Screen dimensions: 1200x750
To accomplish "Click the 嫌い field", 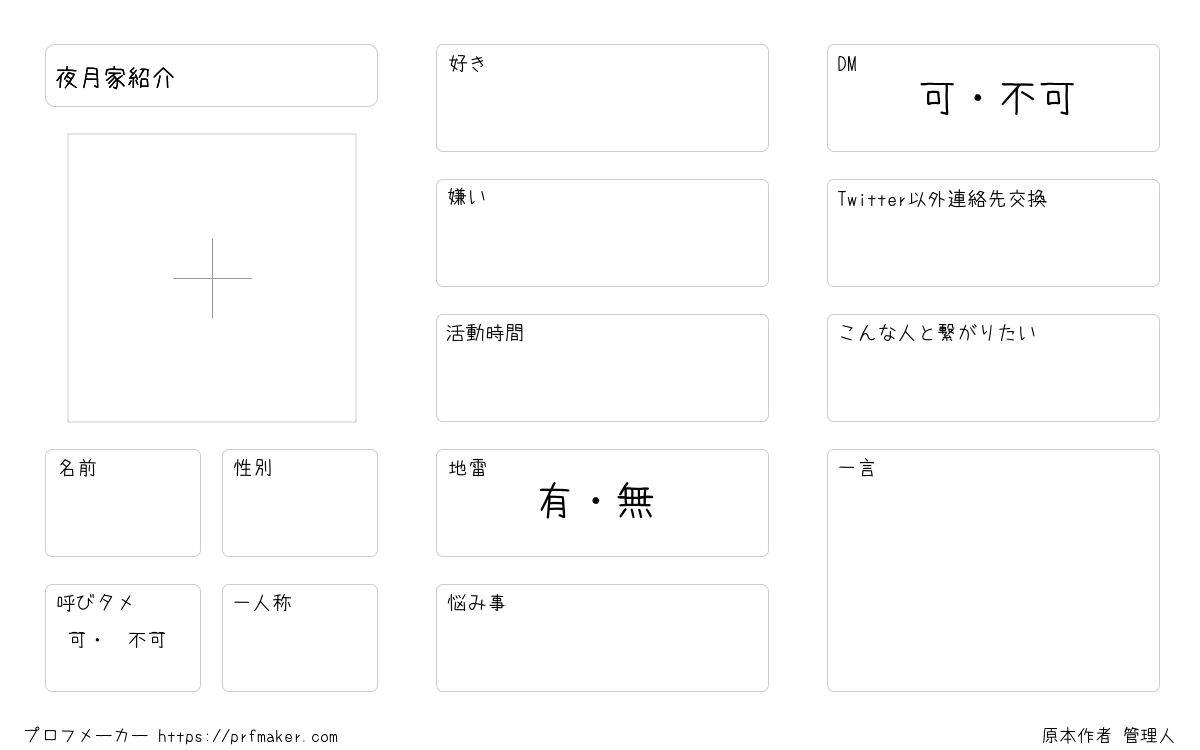I will tap(602, 233).
